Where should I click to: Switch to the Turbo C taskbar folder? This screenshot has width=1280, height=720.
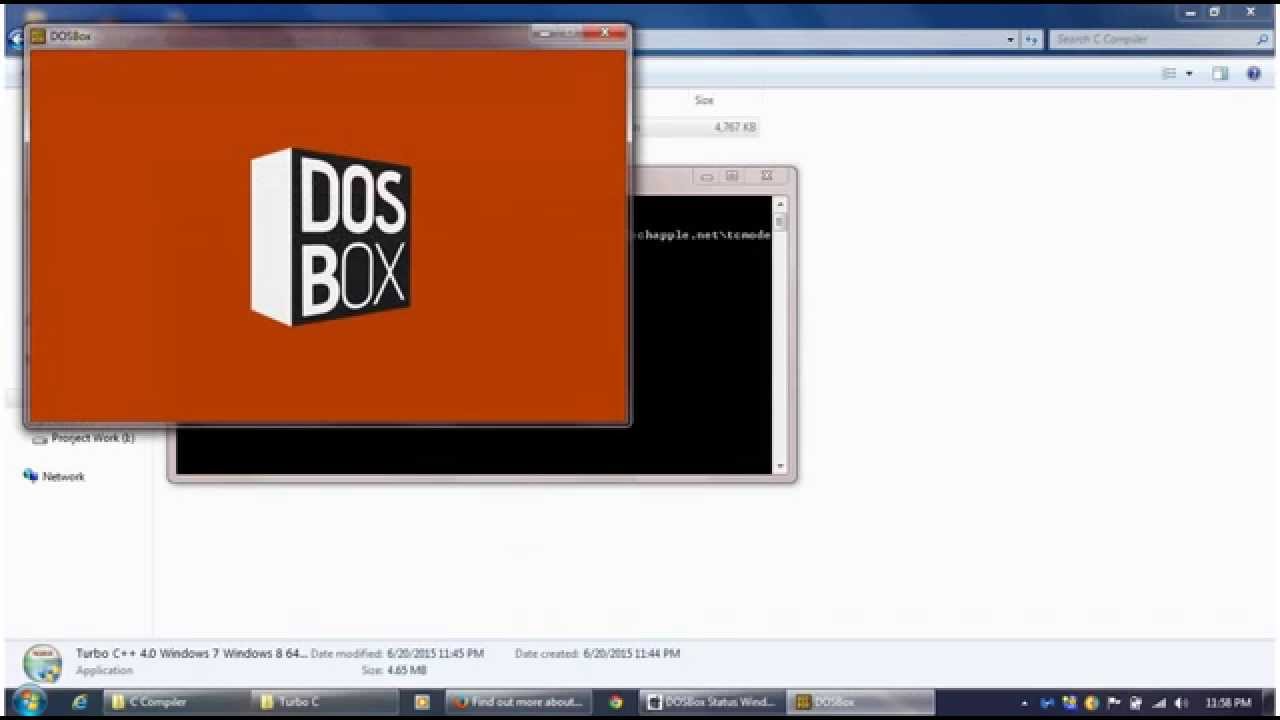coord(324,702)
